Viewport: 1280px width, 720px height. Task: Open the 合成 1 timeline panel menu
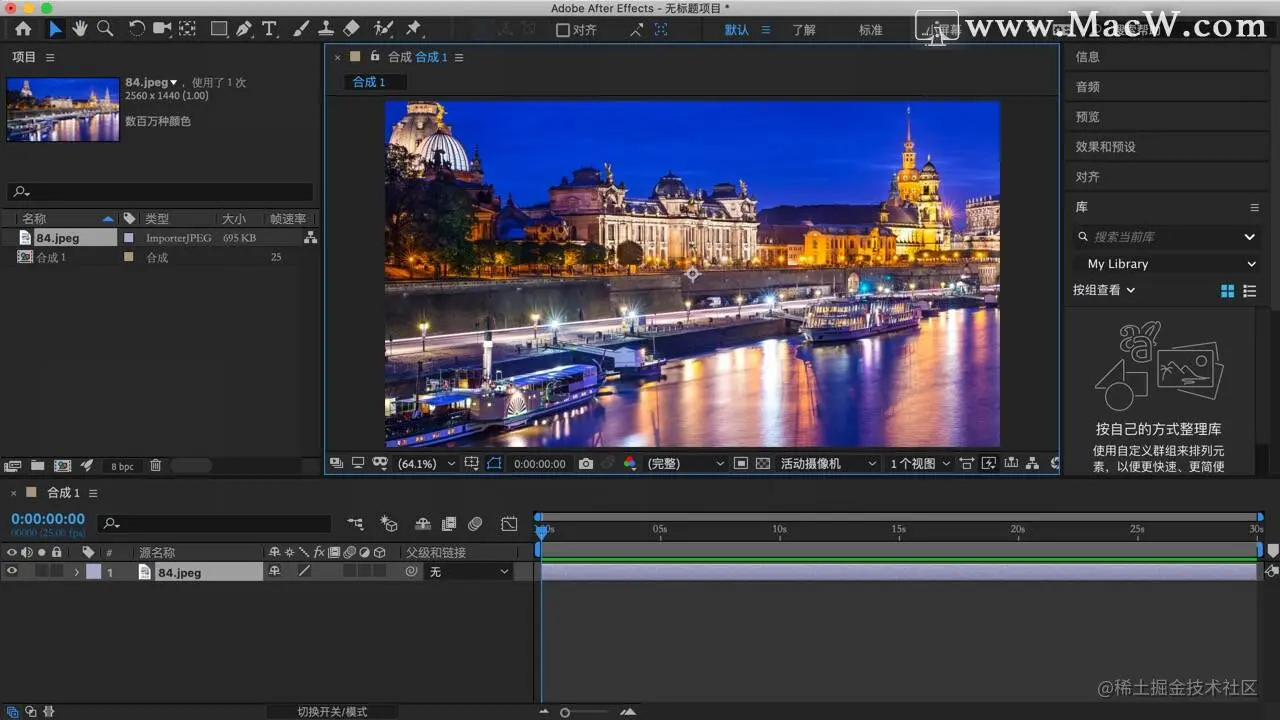point(92,493)
